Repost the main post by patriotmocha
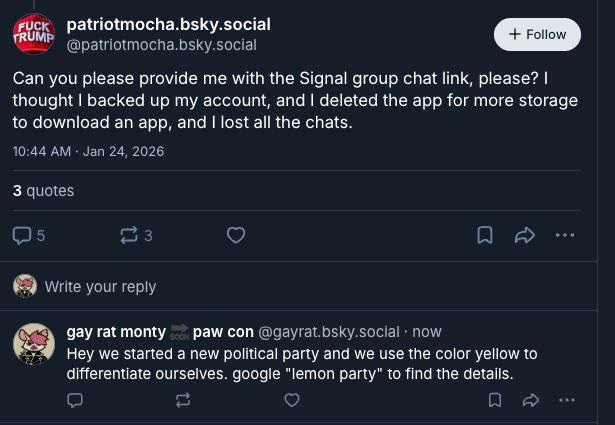The image size is (615, 425). pyautogui.click(x=129, y=236)
